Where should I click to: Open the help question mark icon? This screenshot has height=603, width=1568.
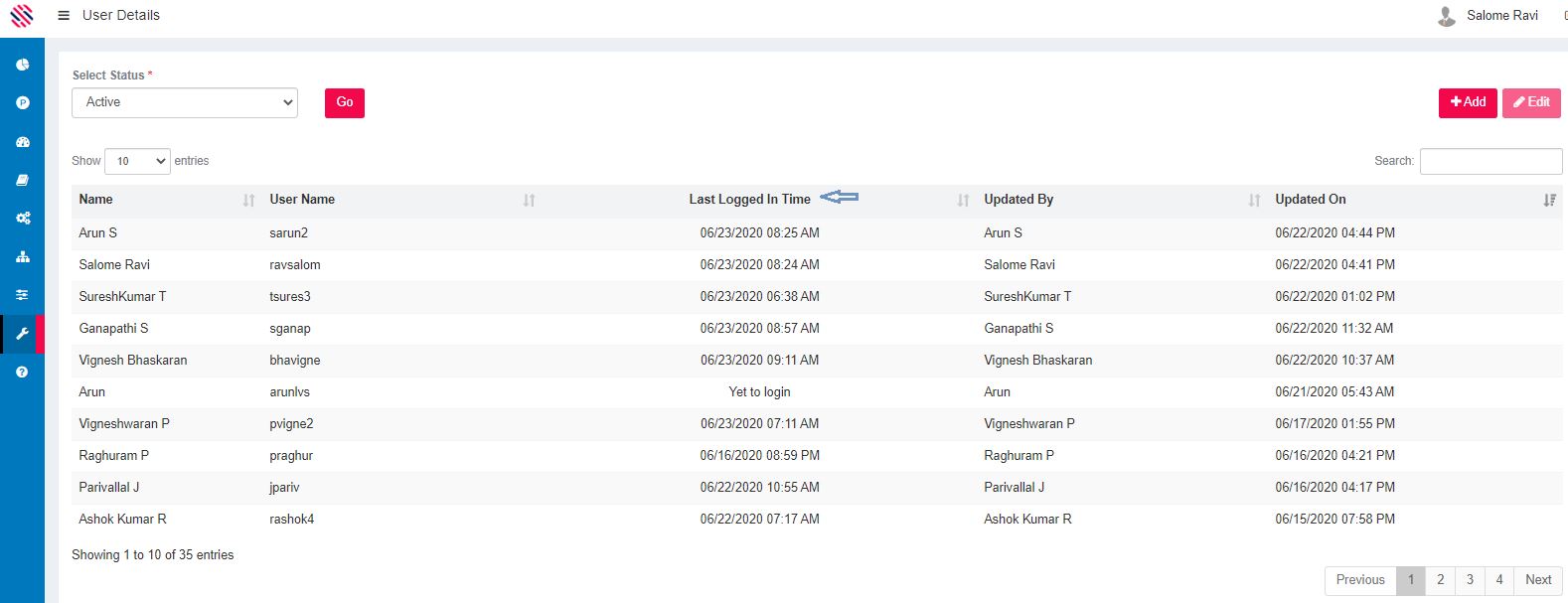click(x=22, y=372)
